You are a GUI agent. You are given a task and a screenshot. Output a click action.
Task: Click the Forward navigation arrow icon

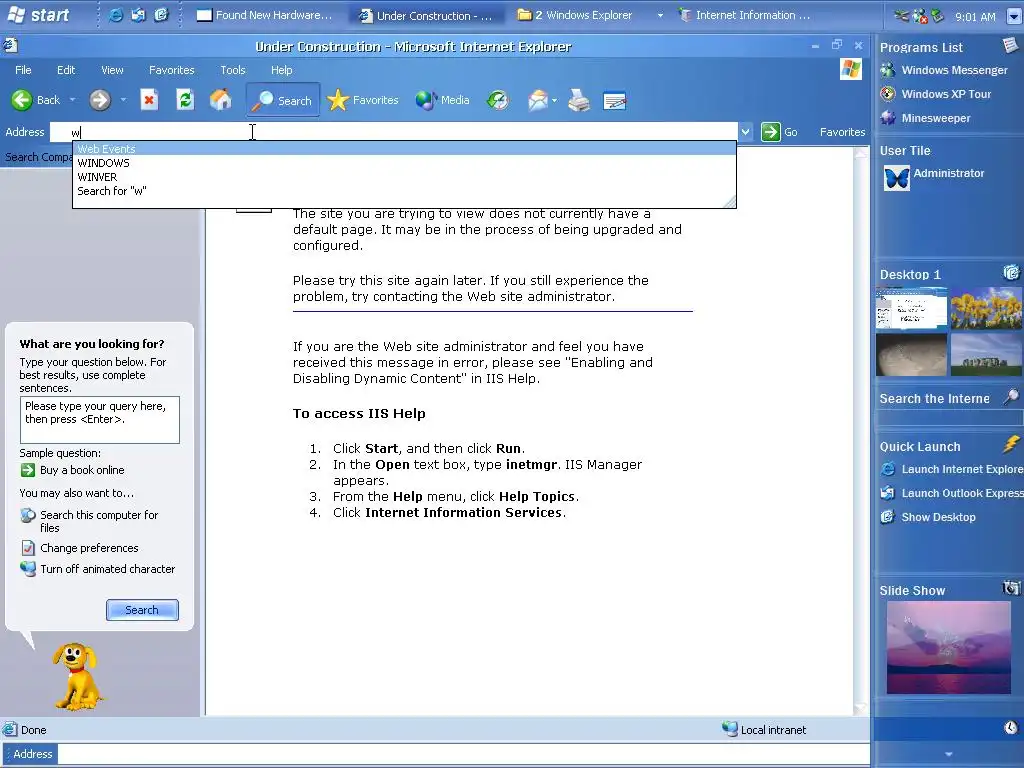(100, 100)
